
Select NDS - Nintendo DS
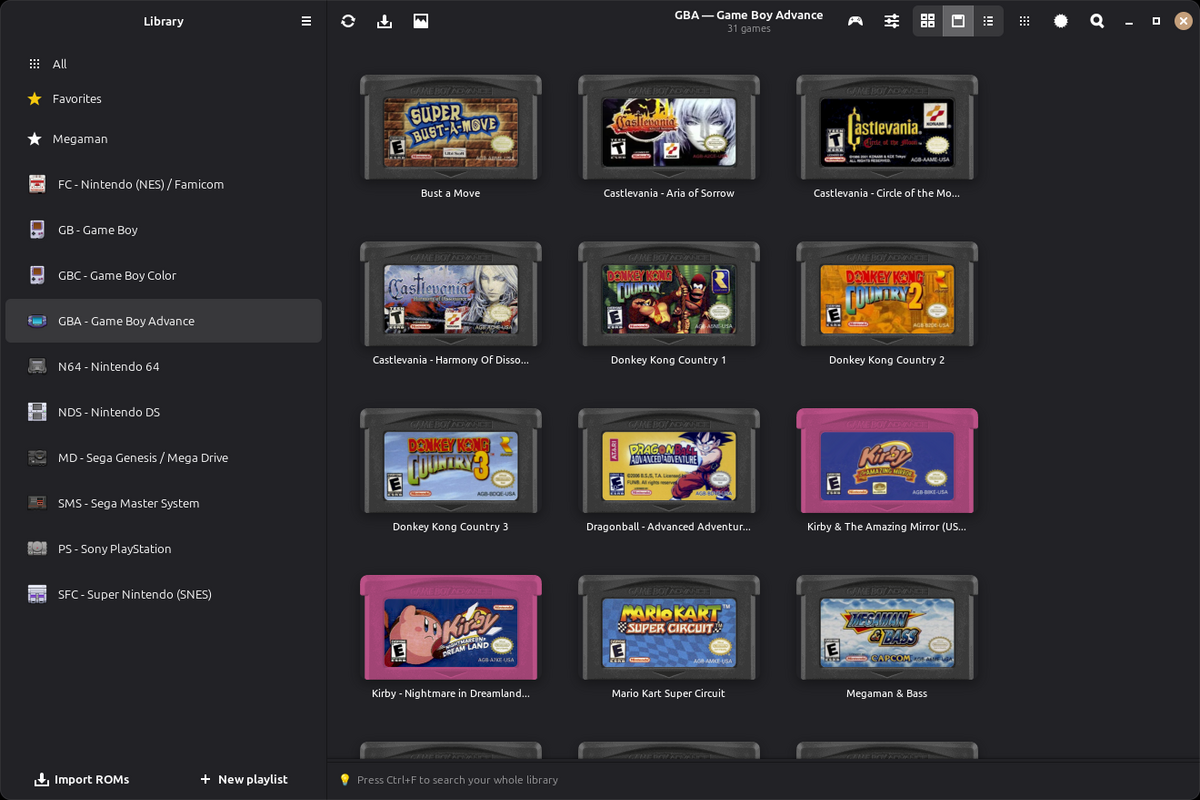[x=164, y=412]
